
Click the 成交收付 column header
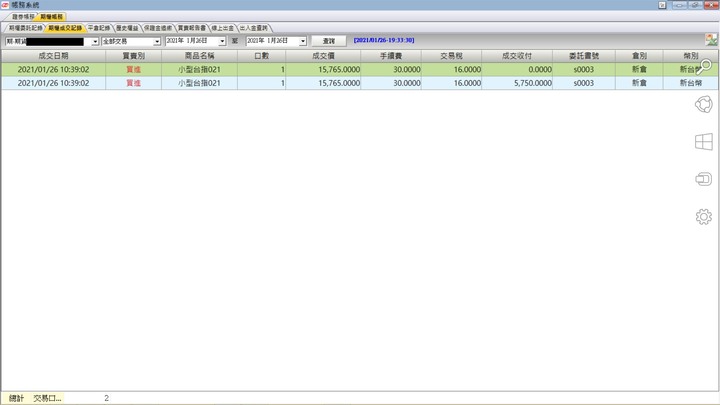(x=517, y=56)
